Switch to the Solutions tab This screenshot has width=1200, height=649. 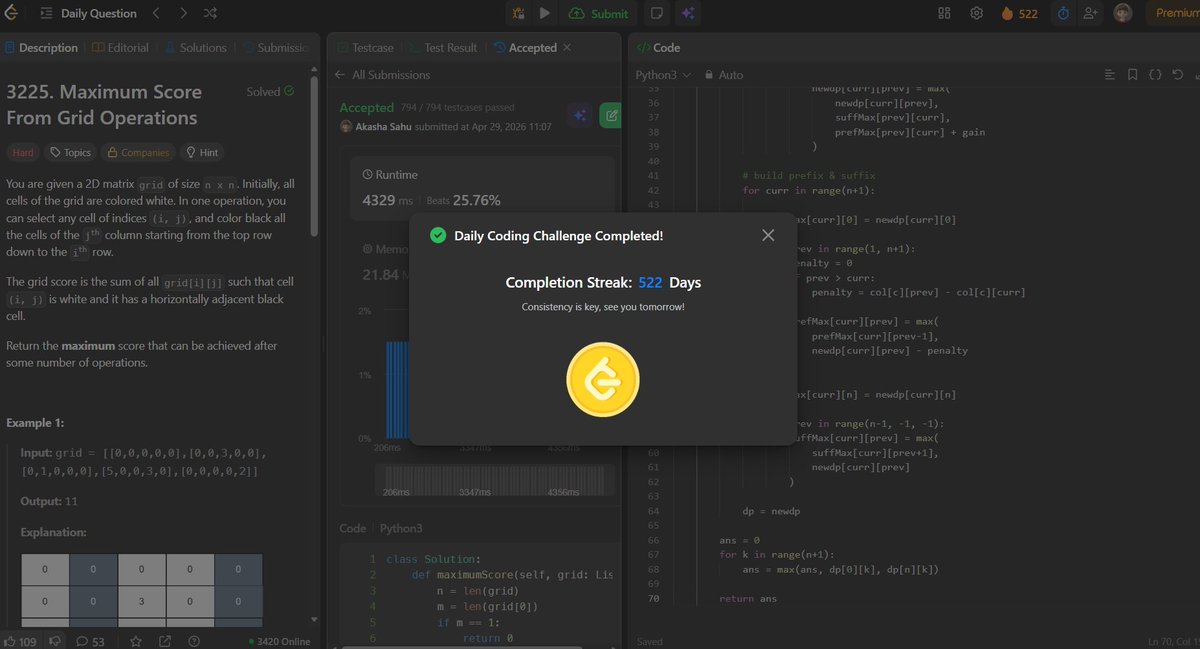tap(196, 47)
